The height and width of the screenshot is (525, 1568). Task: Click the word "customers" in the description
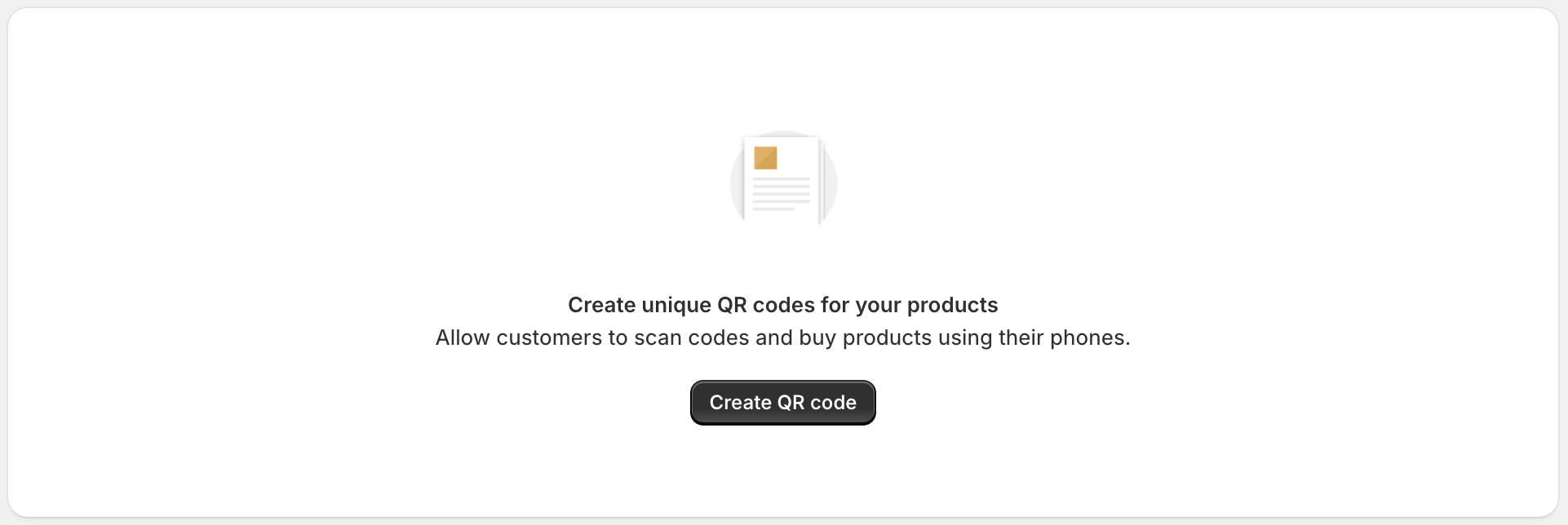tap(549, 337)
